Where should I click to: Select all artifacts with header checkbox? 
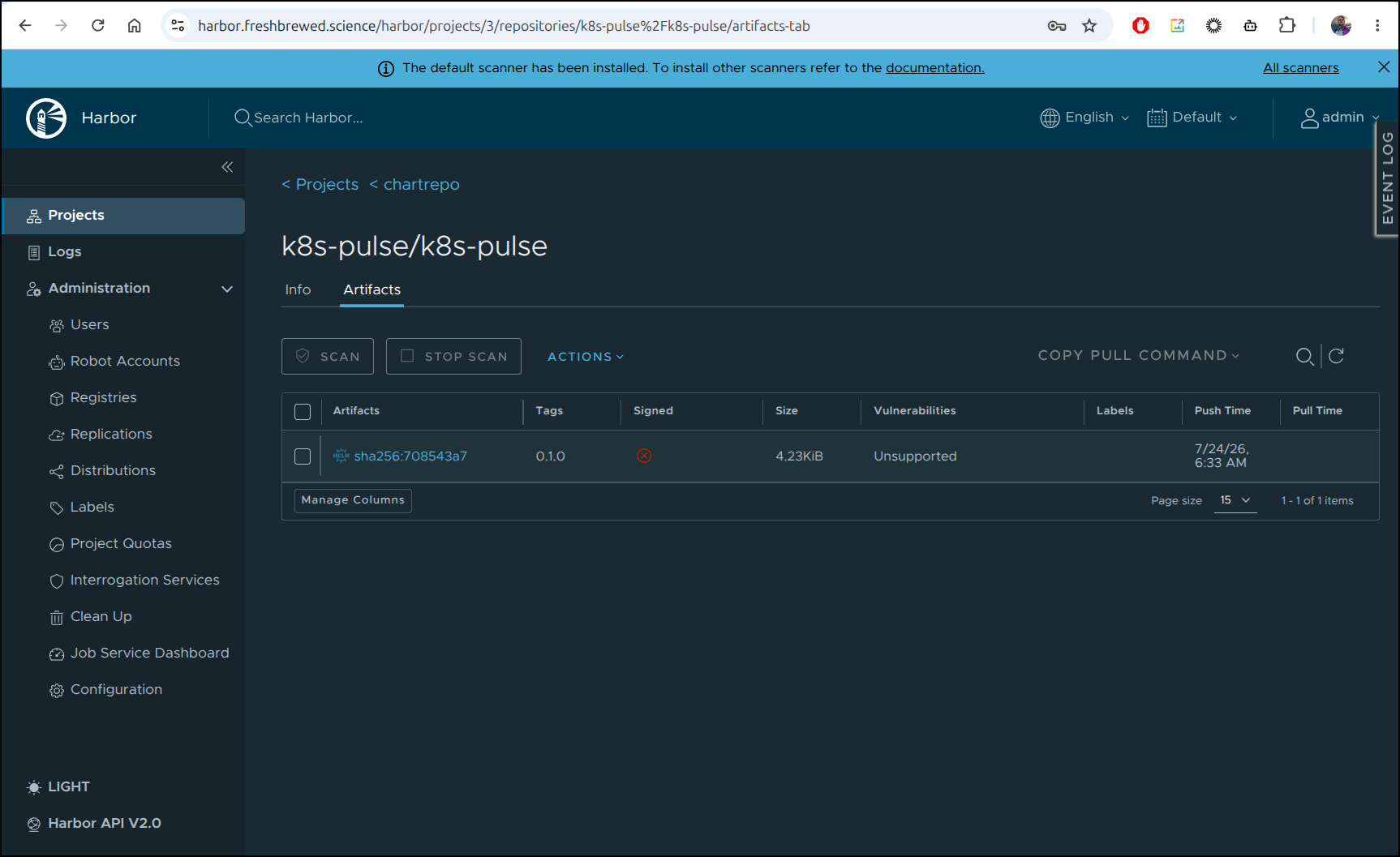click(x=303, y=412)
